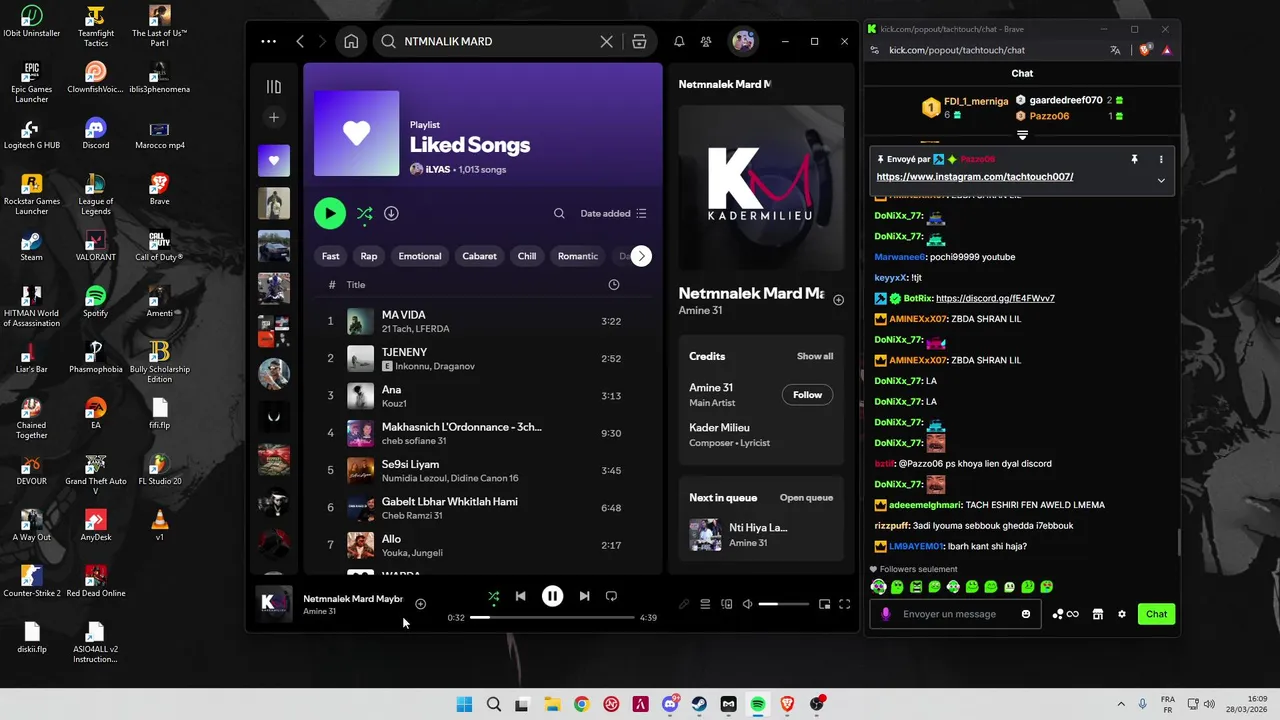The image size is (1280, 720).
Task: Open the Kick chat shop icon
Action: 1097,614
